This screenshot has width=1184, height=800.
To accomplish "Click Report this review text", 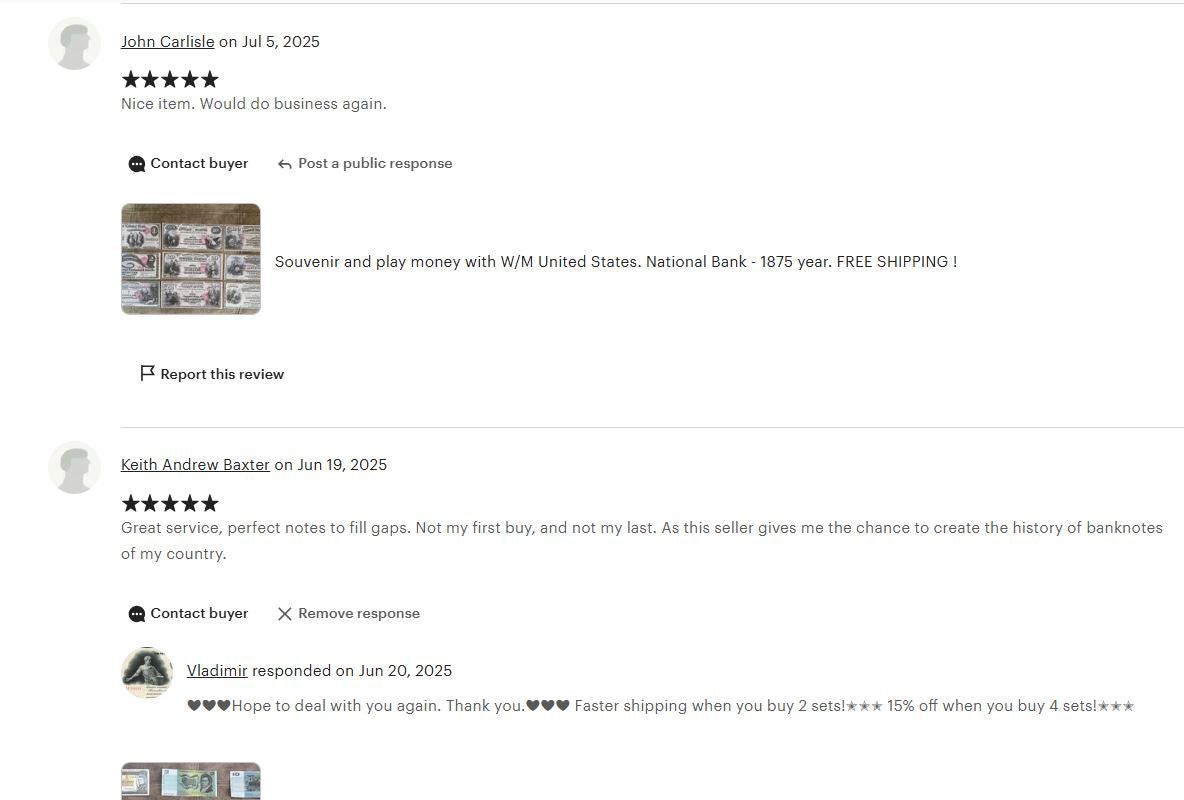I will [222, 374].
